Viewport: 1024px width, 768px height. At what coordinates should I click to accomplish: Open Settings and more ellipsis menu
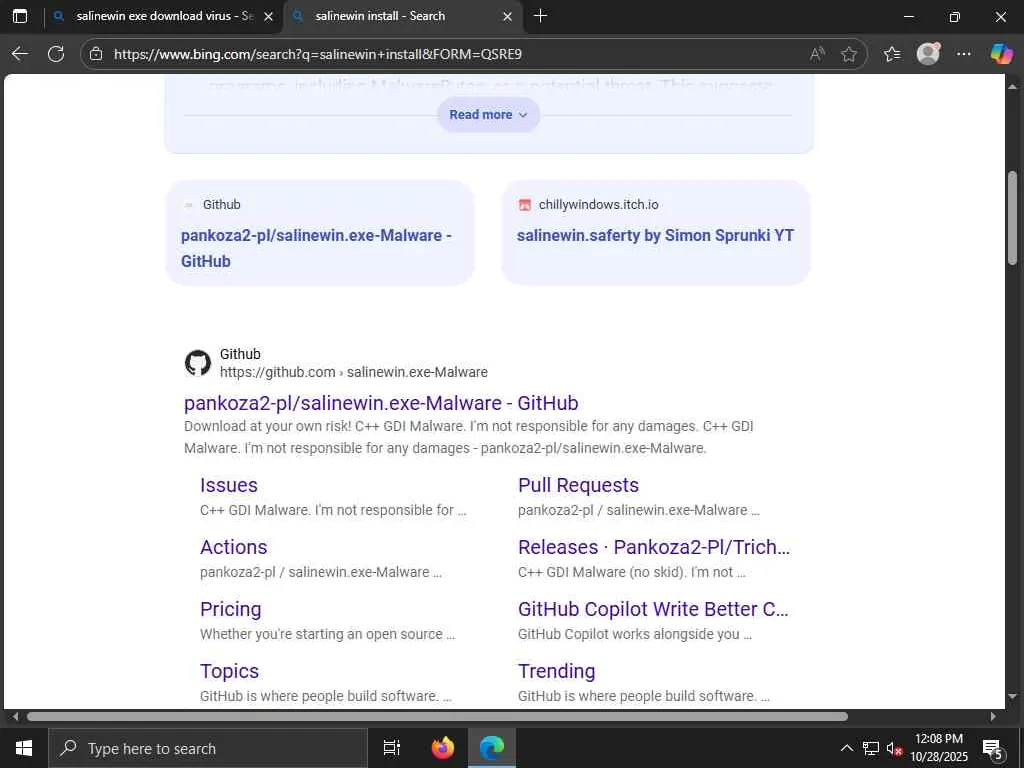964,54
